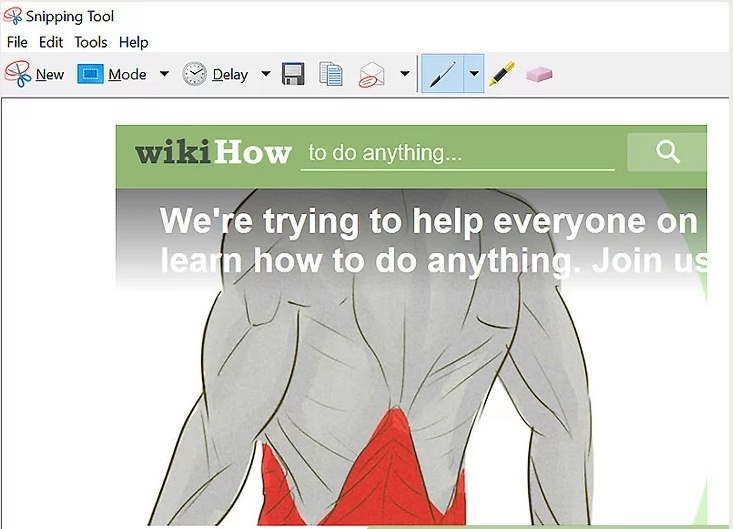Click the 'to do anything...' search field
Viewport: 733px width, 529px height.
[457, 153]
